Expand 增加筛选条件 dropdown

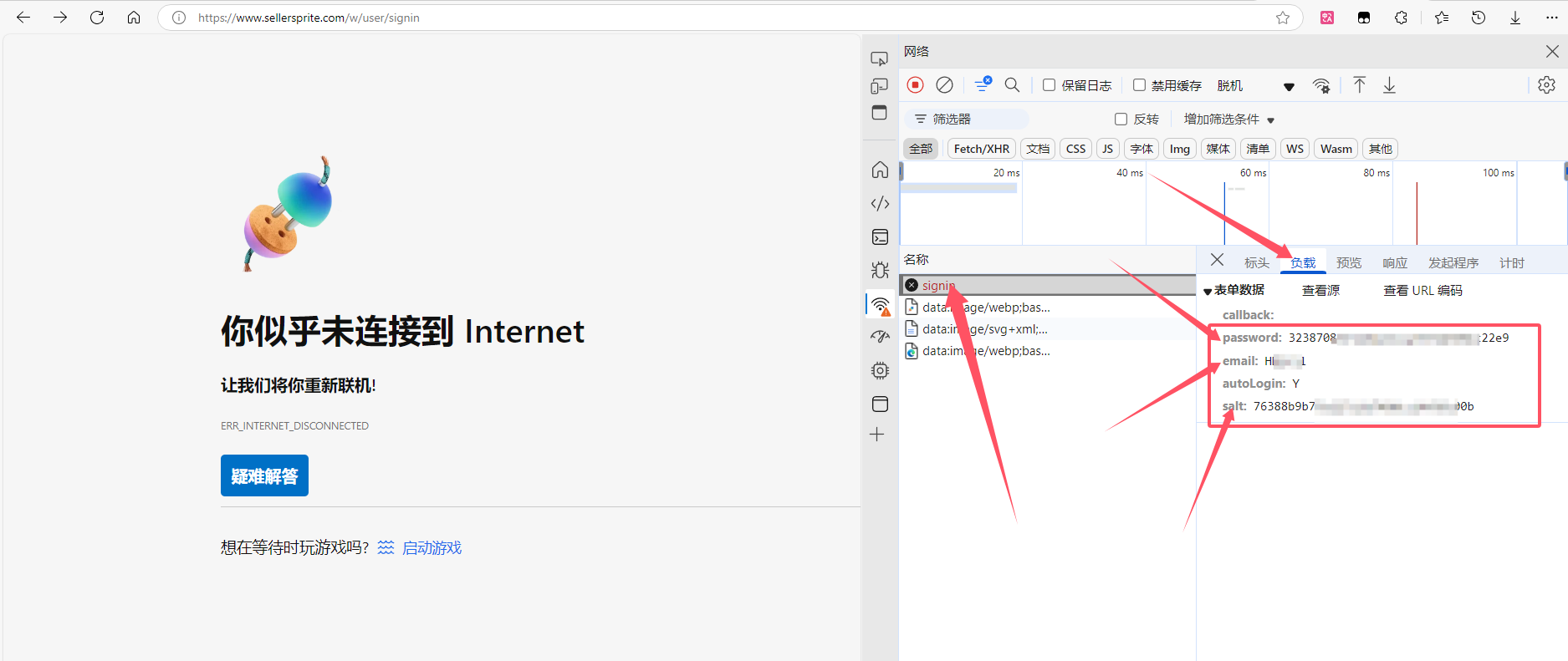pos(1228,119)
